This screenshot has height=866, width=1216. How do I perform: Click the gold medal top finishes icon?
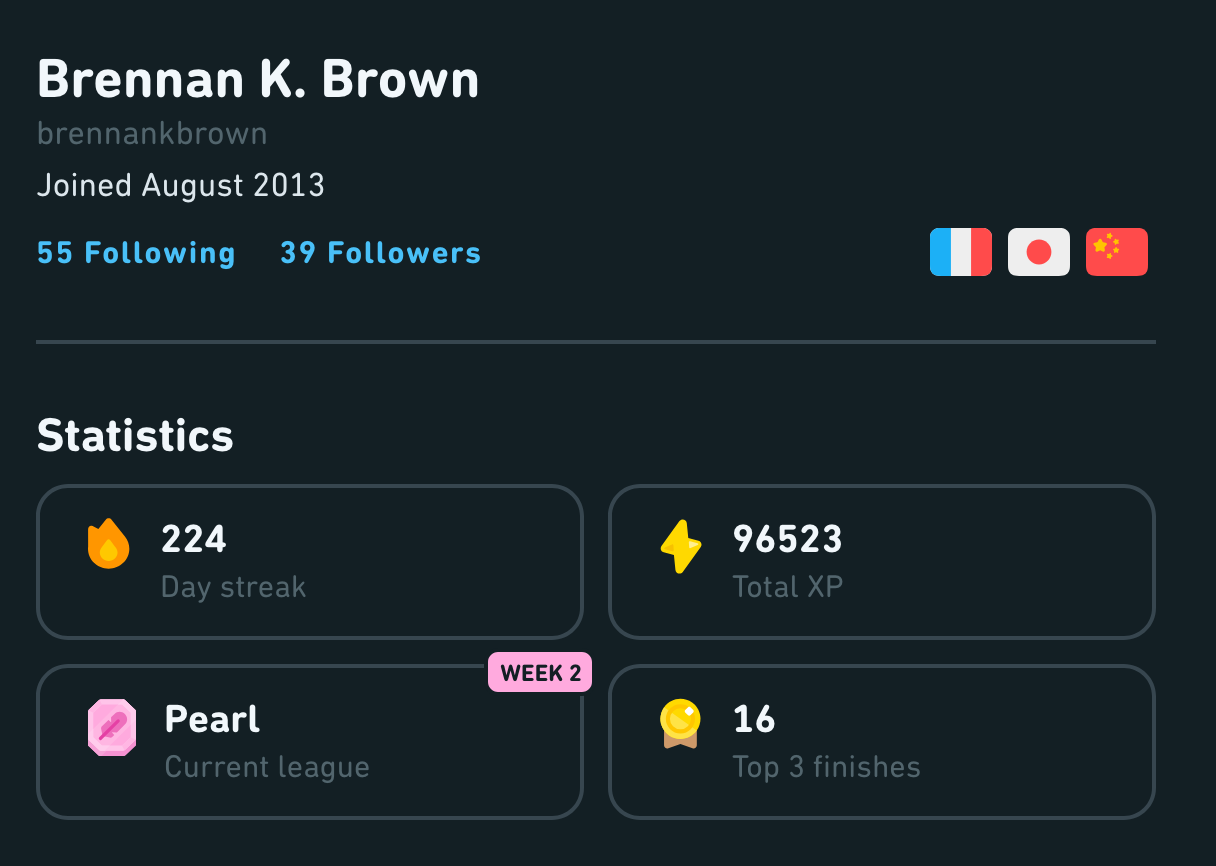(x=680, y=724)
